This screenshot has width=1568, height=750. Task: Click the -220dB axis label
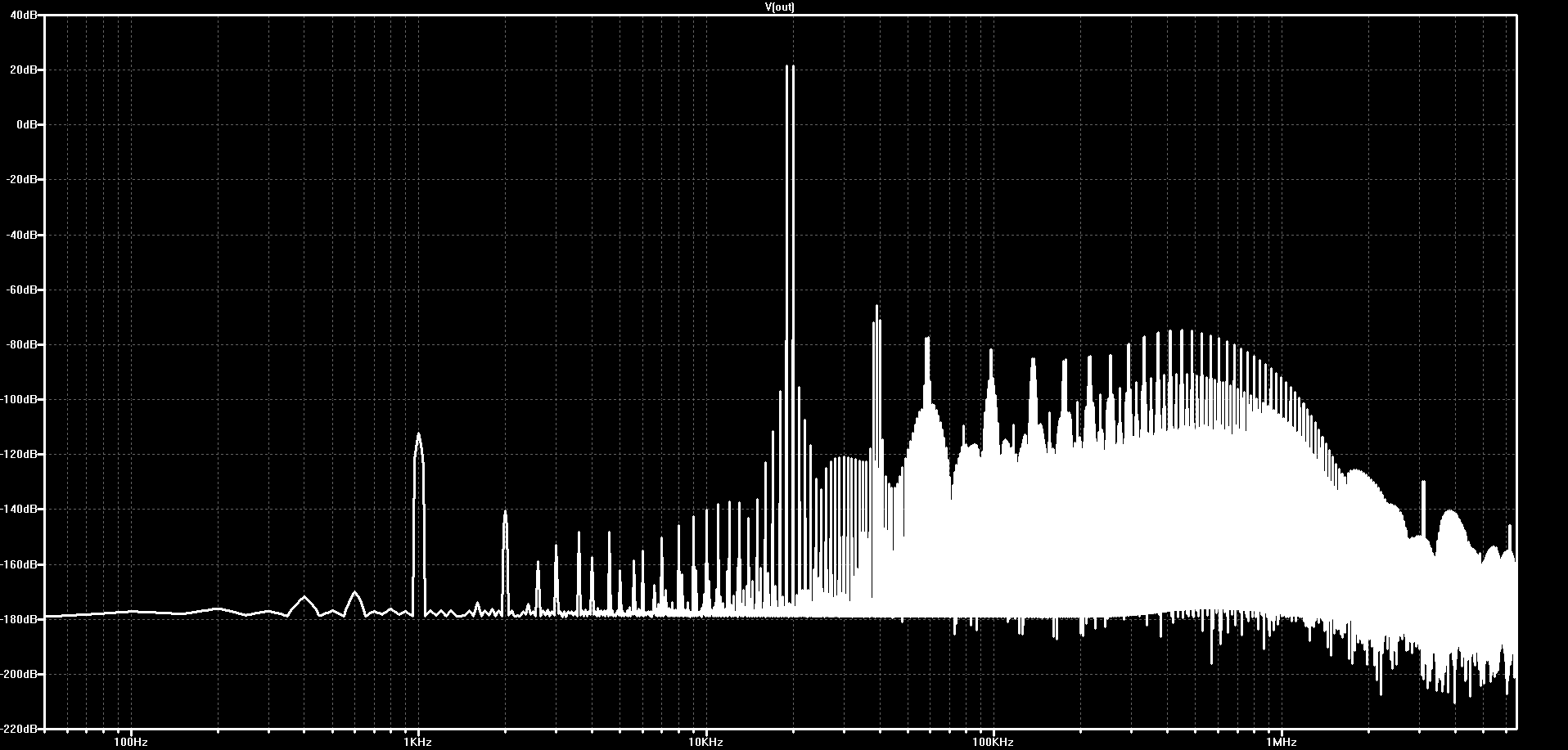(20, 728)
